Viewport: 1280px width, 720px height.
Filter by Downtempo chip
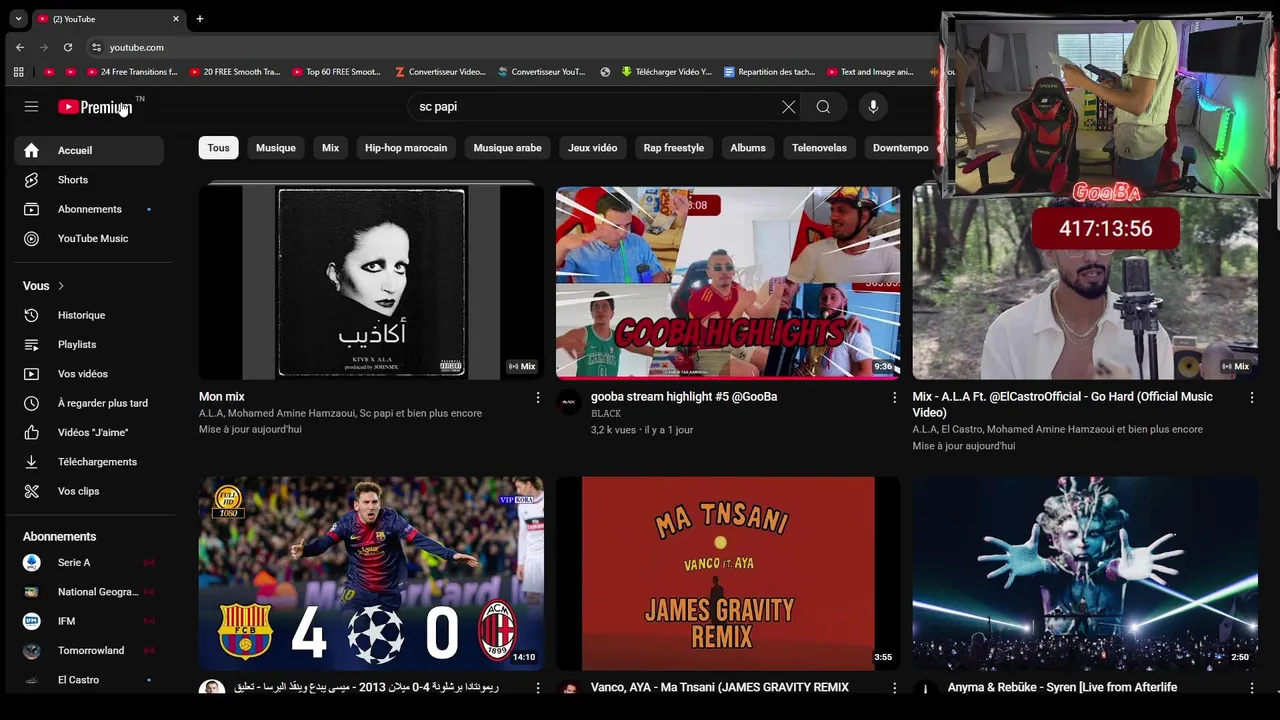point(900,148)
